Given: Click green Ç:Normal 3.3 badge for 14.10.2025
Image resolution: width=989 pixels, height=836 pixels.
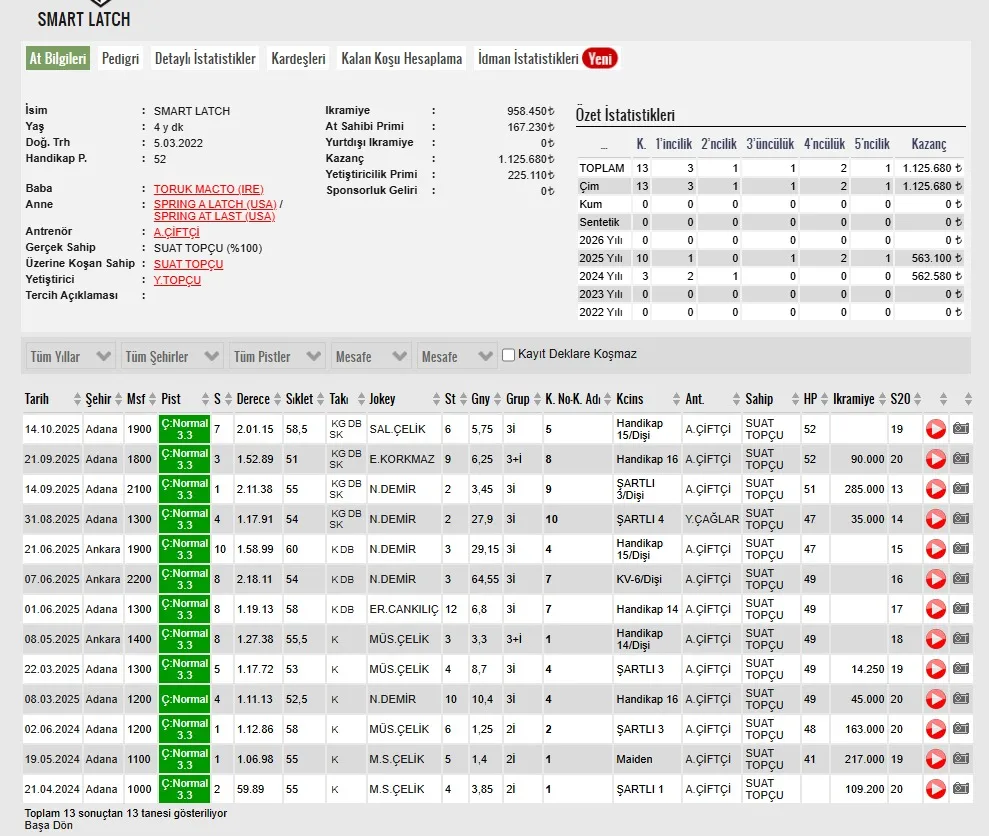Looking at the screenshot, I should (184, 429).
